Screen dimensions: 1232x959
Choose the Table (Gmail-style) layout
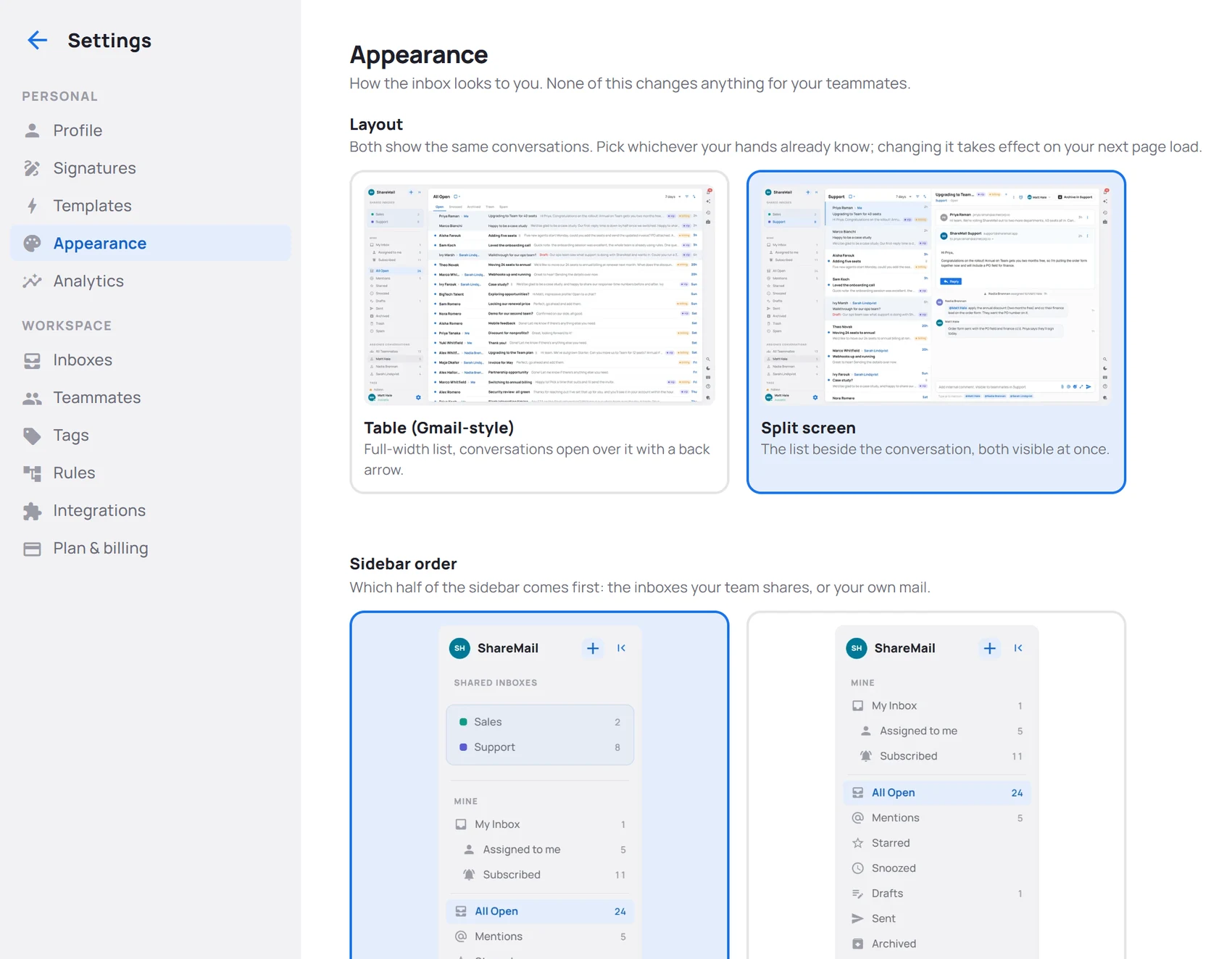pyautogui.click(x=539, y=332)
